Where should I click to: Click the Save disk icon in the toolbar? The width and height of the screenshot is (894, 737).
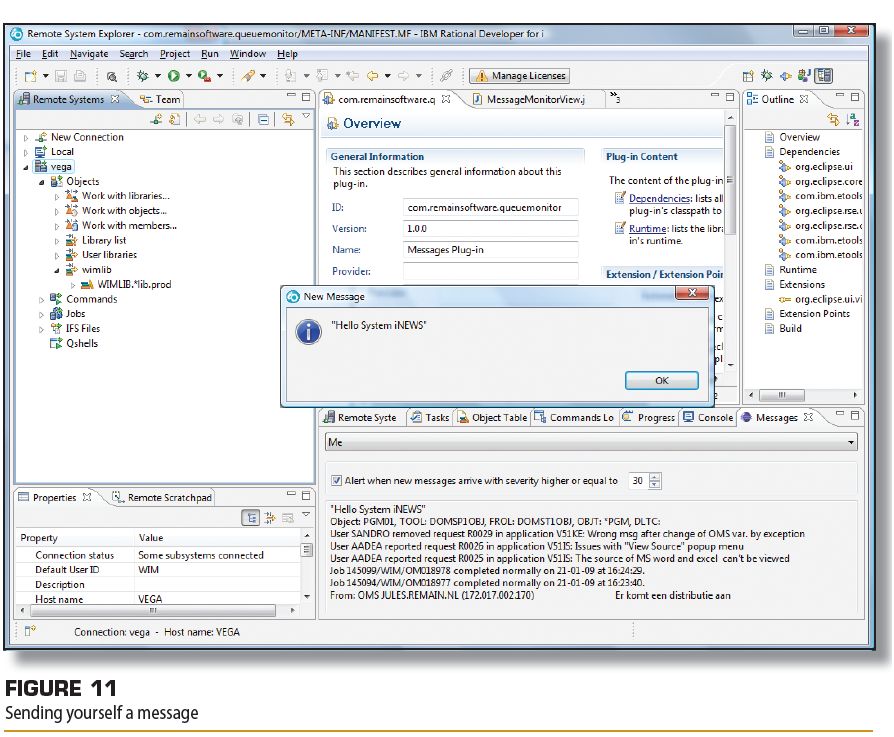61,76
